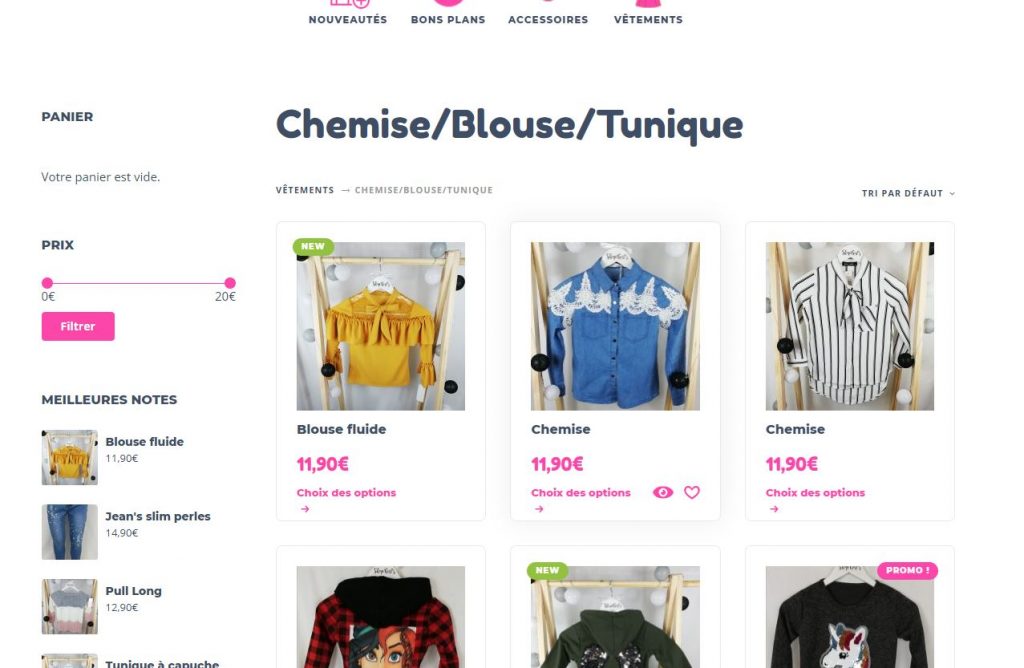Screen dimensions: 1024x668
Task: Add blue Chemise to wishlist with heart icon
Action: pyautogui.click(x=692, y=492)
